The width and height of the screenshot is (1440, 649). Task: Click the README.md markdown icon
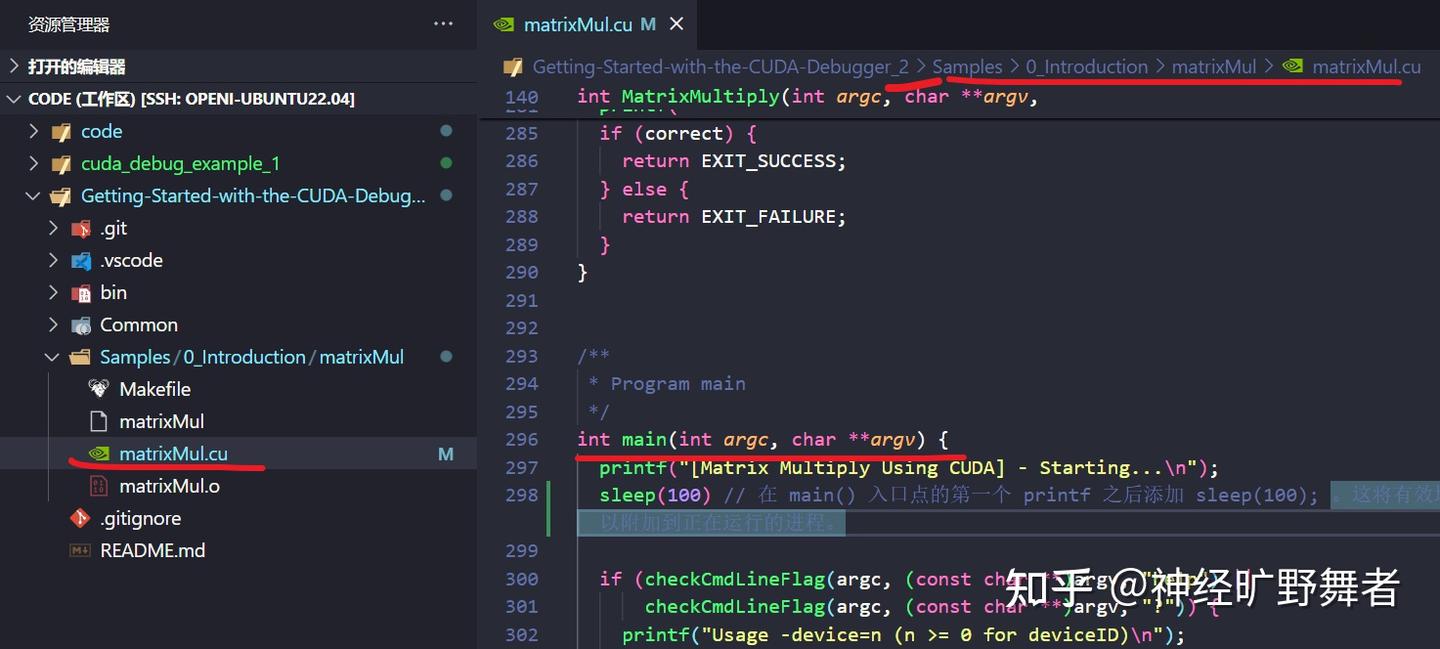(x=80, y=551)
